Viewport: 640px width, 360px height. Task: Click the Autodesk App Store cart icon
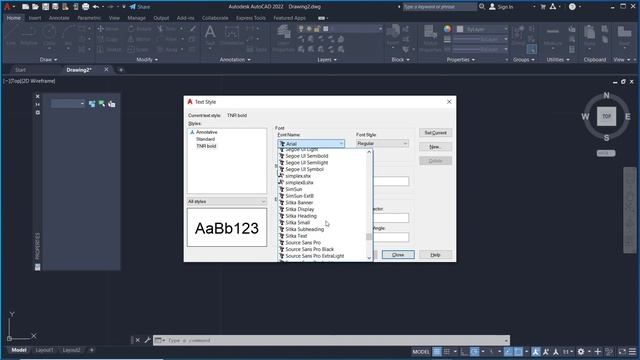[x=543, y=7]
